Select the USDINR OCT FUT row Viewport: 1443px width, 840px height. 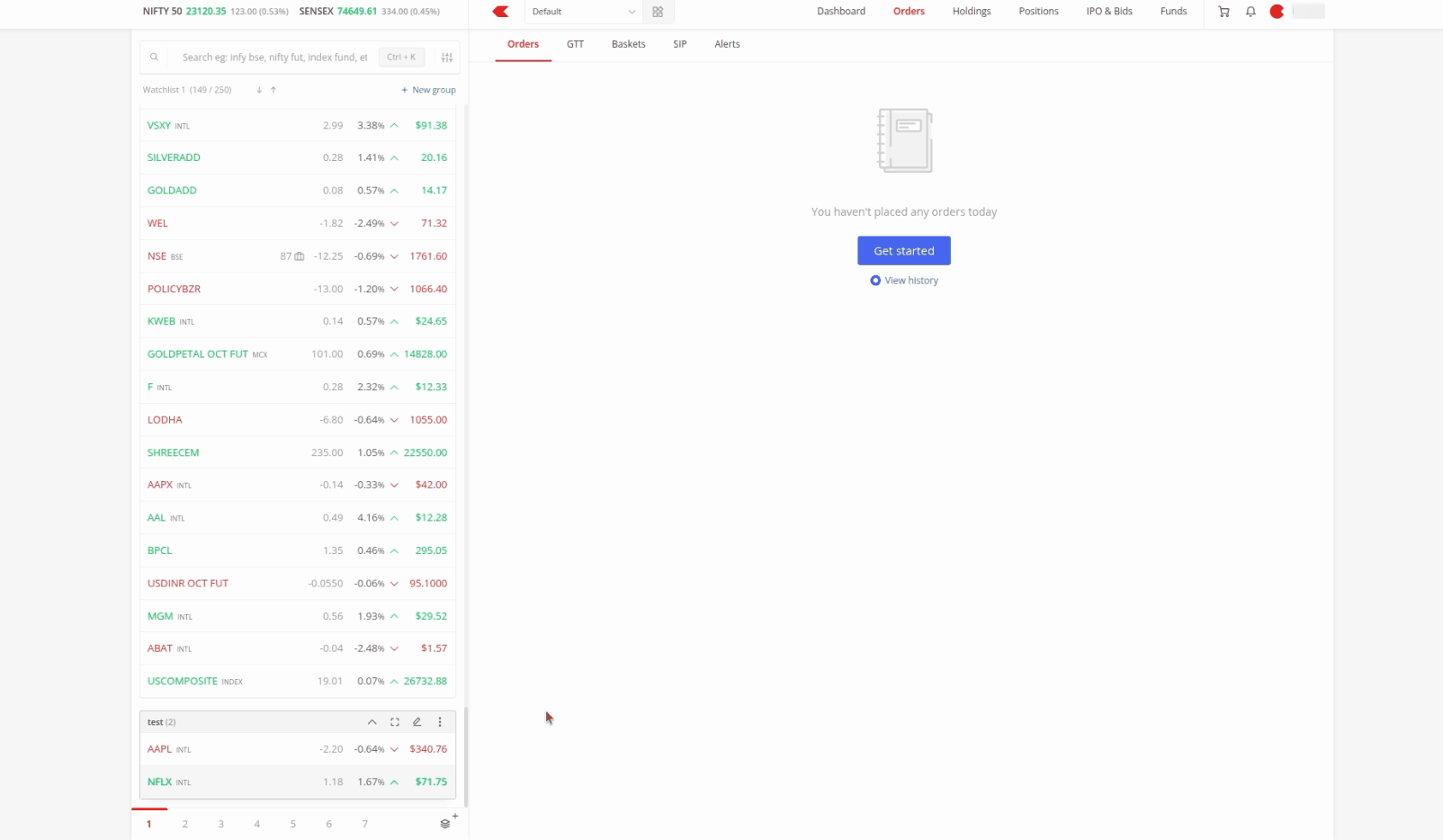click(298, 584)
